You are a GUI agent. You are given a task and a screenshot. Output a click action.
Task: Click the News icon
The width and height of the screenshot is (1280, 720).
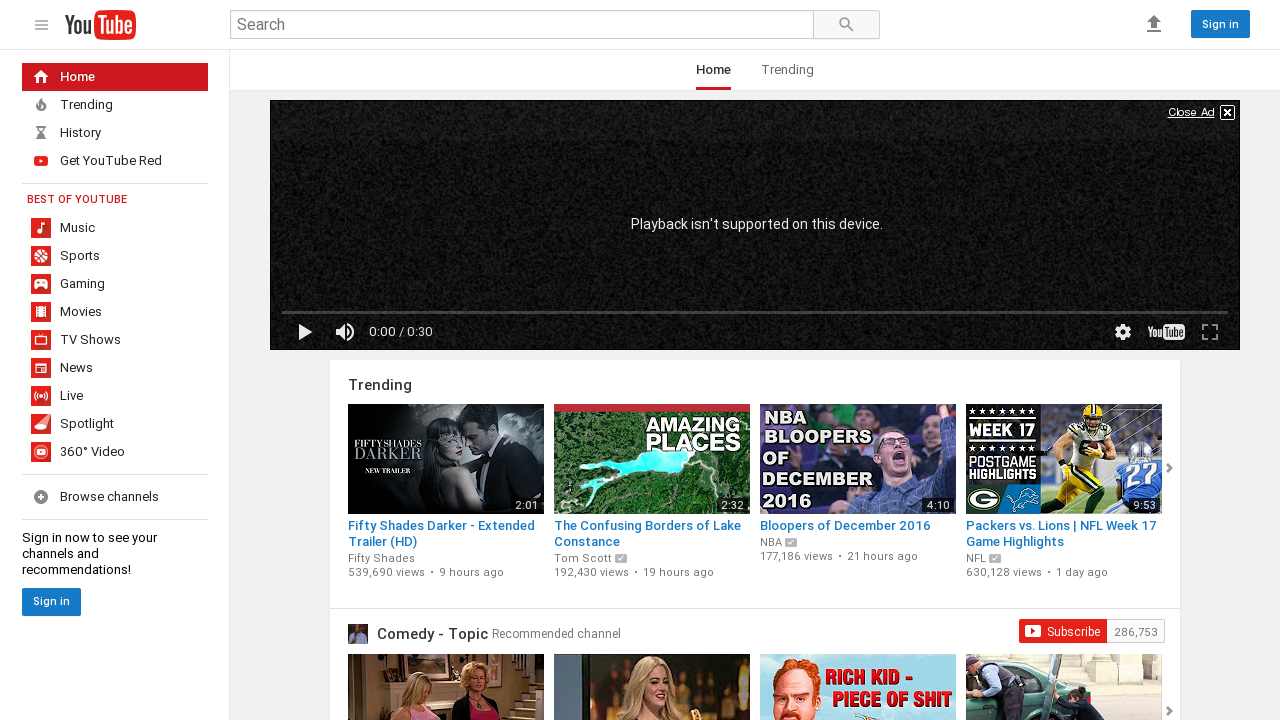coord(41,368)
